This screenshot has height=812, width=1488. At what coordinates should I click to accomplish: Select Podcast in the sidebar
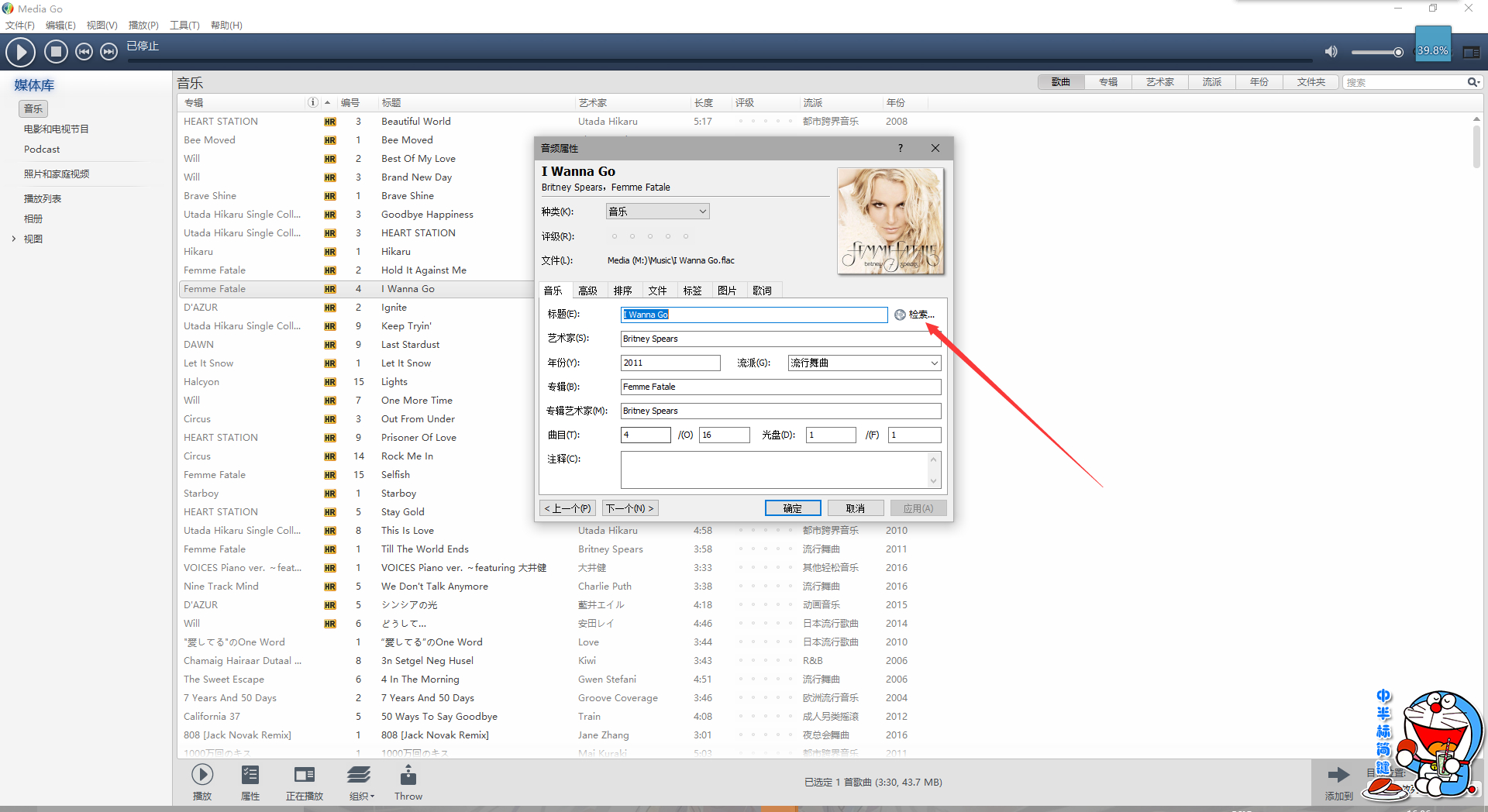(x=42, y=150)
